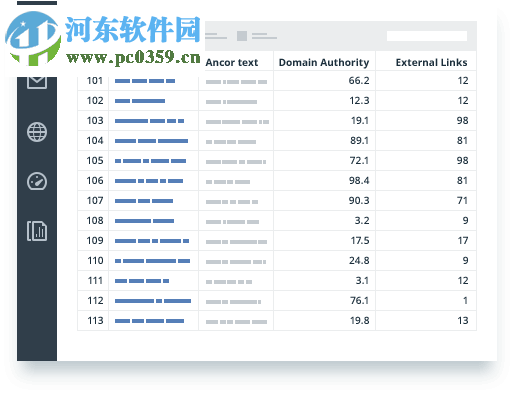Open the speedometer dashboard sidebar icon
The height and width of the screenshot is (394, 514).
click(x=37, y=181)
